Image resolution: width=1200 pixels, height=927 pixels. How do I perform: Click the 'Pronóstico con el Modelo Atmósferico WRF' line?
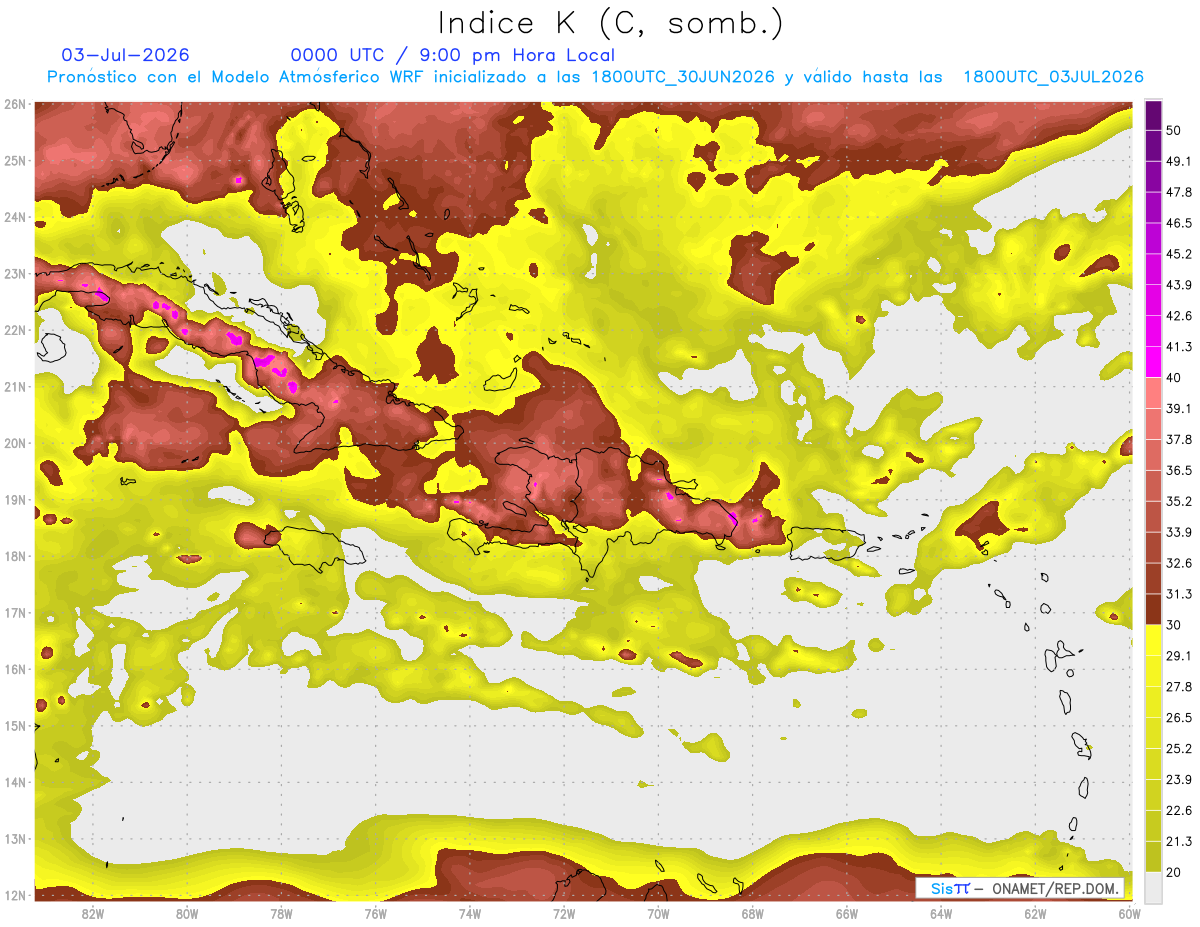[x=595, y=77]
